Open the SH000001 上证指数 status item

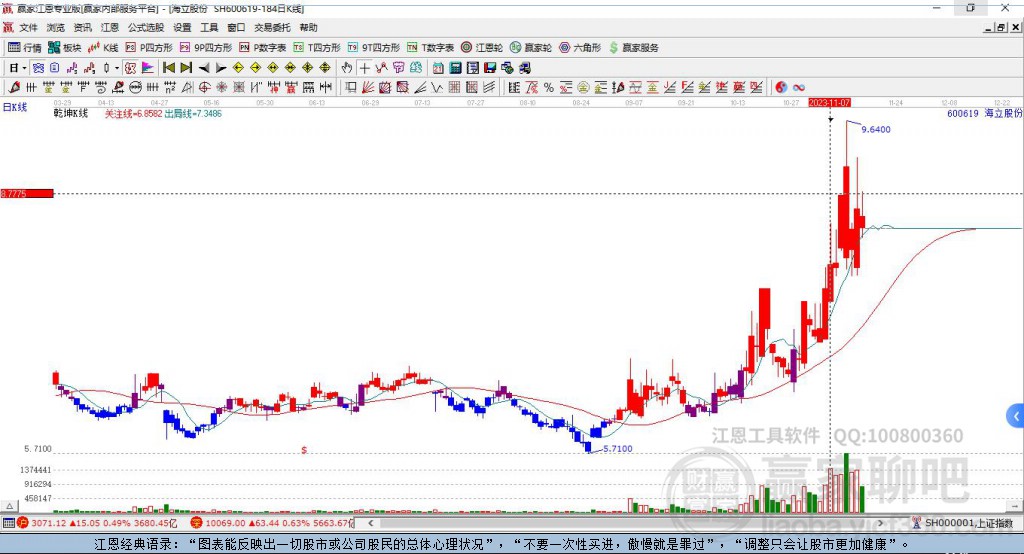963,523
